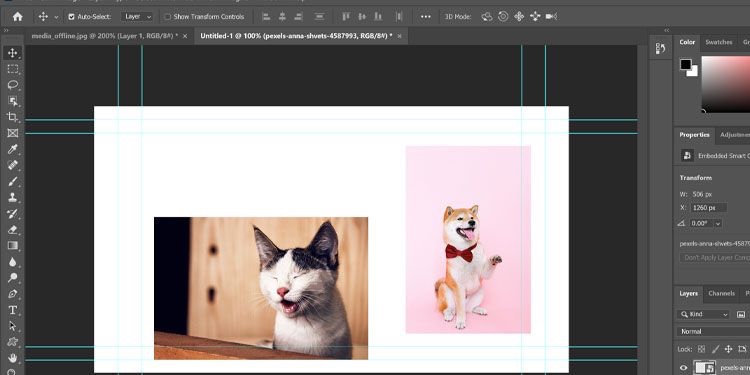The width and height of the screenshot is (750, 375).
Task: Select the Hand tool
Action: click(12, 358)
